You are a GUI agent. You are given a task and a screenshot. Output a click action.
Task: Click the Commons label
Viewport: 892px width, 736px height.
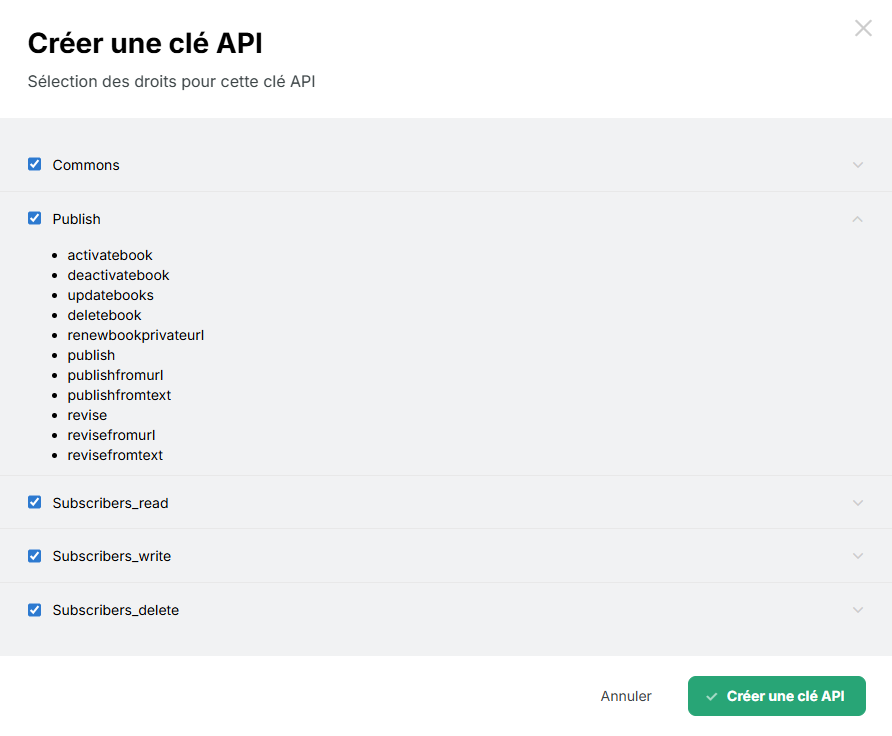tap(86, 165)
